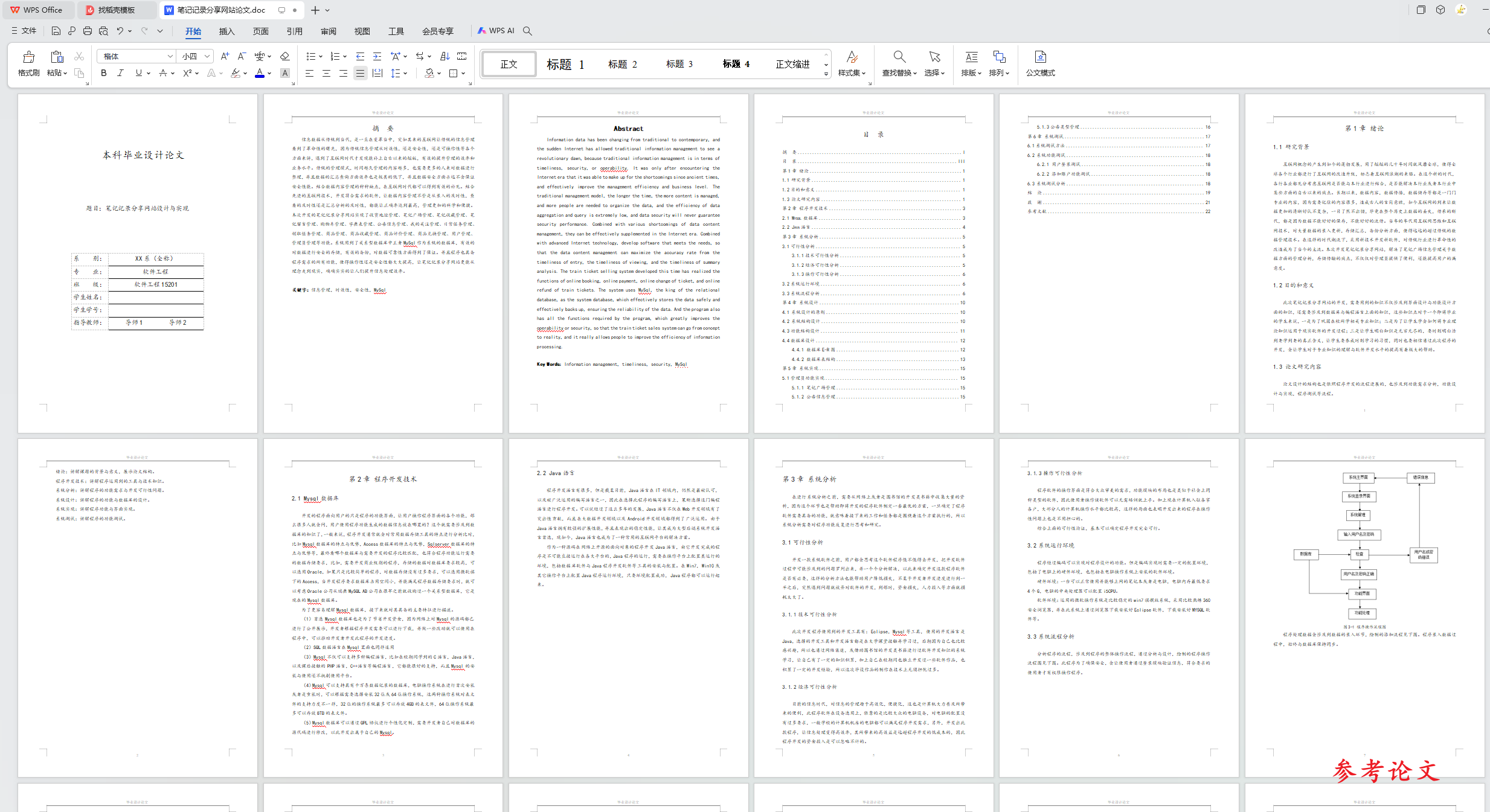Screen dimensions: 1490x812
Task: Click the clear formatting eraser icon
Action: point(285,56)
